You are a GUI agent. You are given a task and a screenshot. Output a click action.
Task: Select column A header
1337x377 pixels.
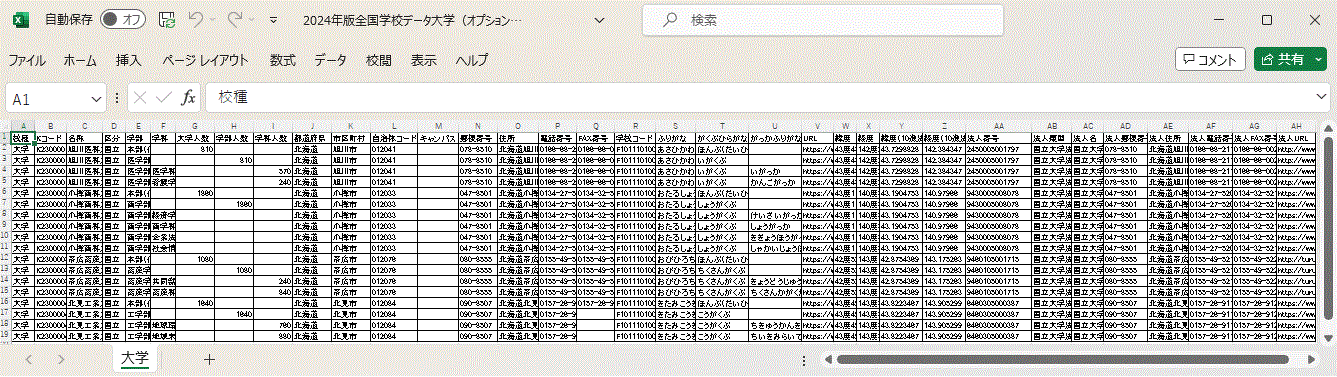[23, 126]
